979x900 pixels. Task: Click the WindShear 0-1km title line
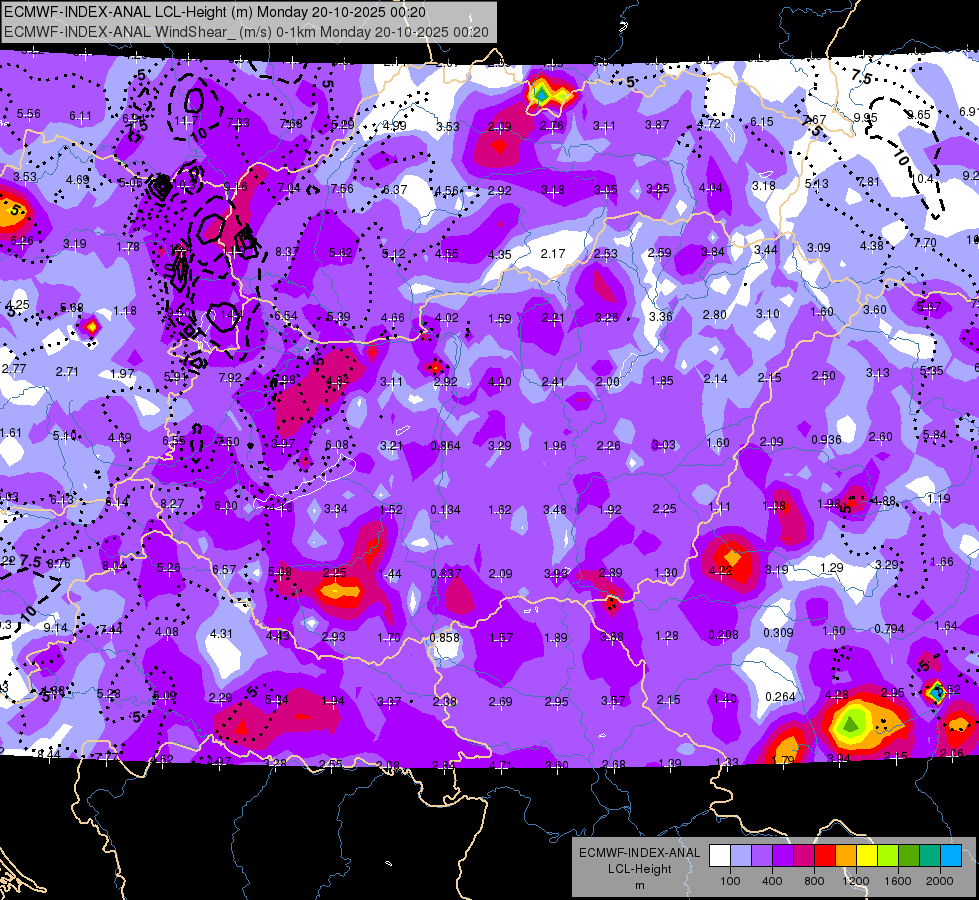pyautogui.click(x=246, y=32)
